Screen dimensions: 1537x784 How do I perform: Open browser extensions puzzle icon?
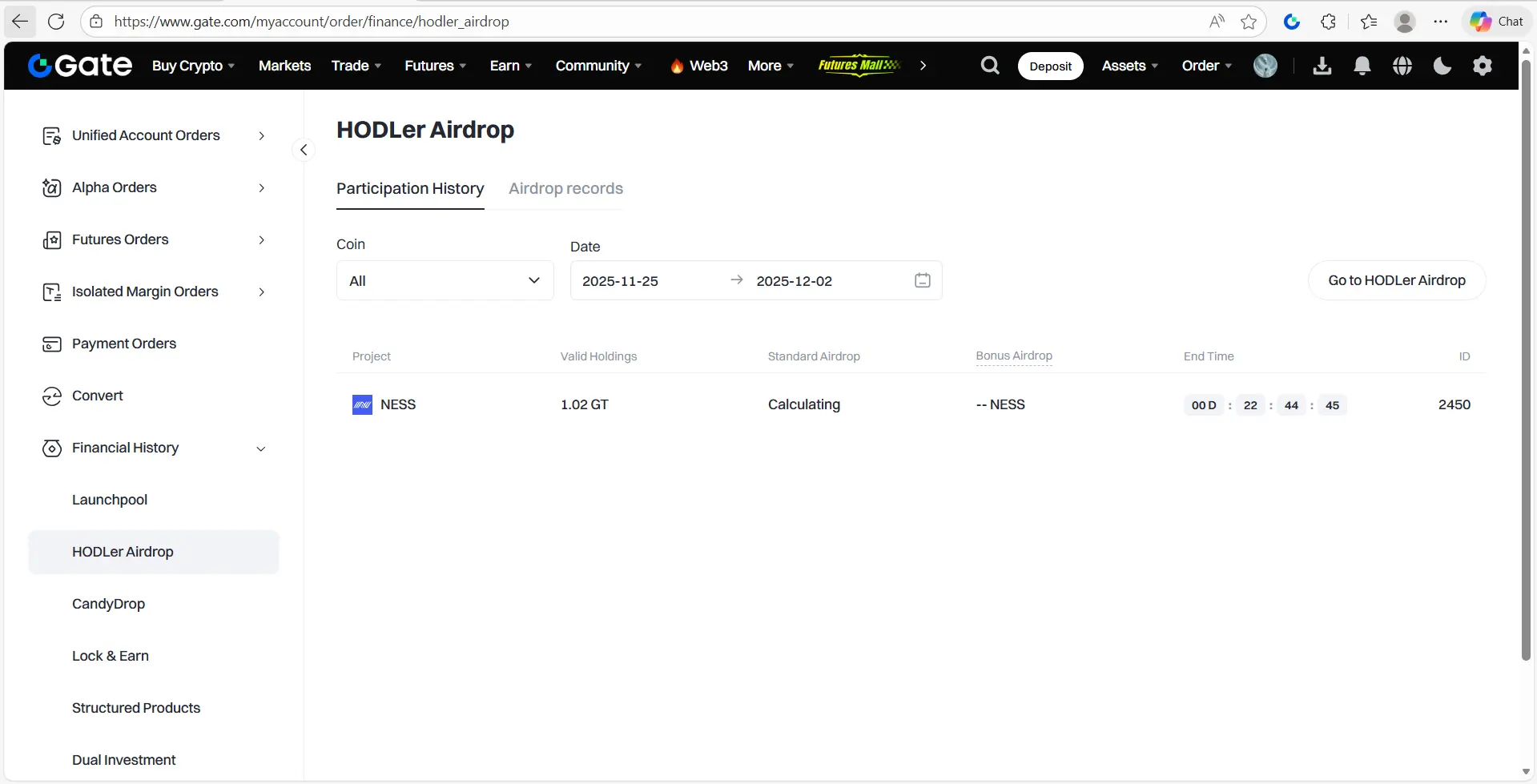(x=1329, y=22)
